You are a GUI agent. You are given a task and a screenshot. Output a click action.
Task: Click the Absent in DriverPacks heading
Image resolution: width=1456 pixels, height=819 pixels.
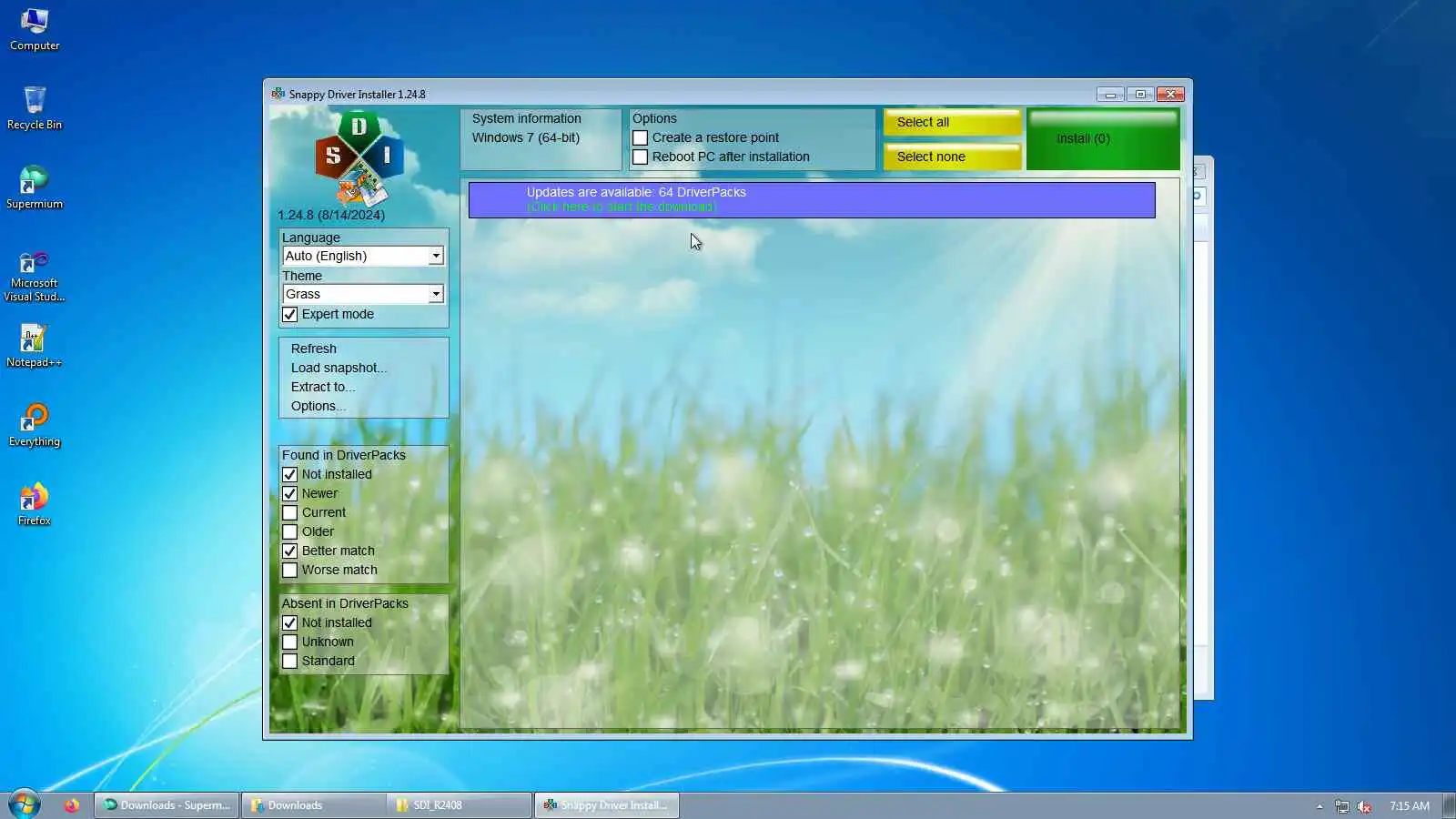click(345, 603)
